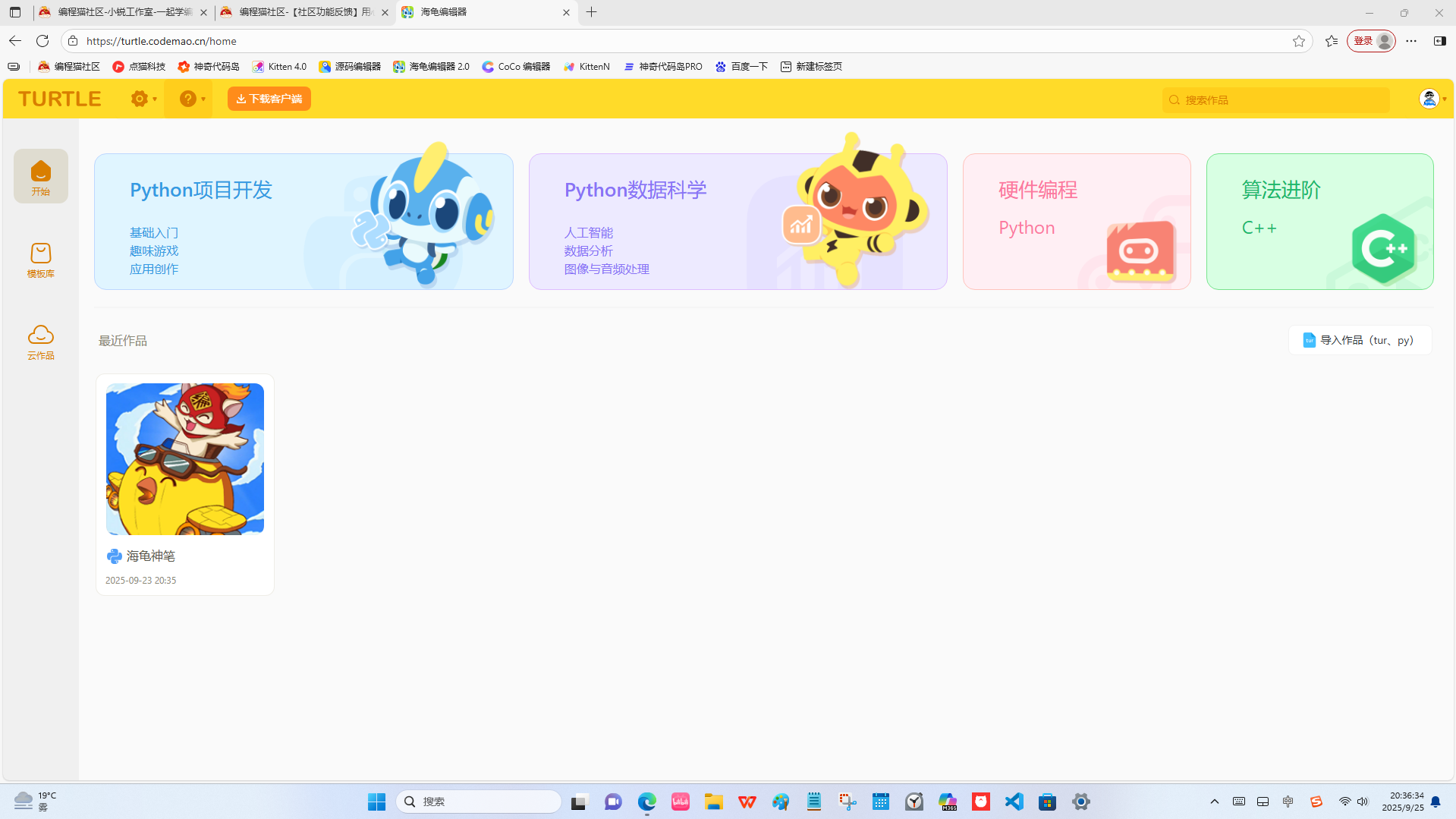Open the user avatar account menu
The height and width of the screenshot is (819, 1456).
tap(1432, 99)
